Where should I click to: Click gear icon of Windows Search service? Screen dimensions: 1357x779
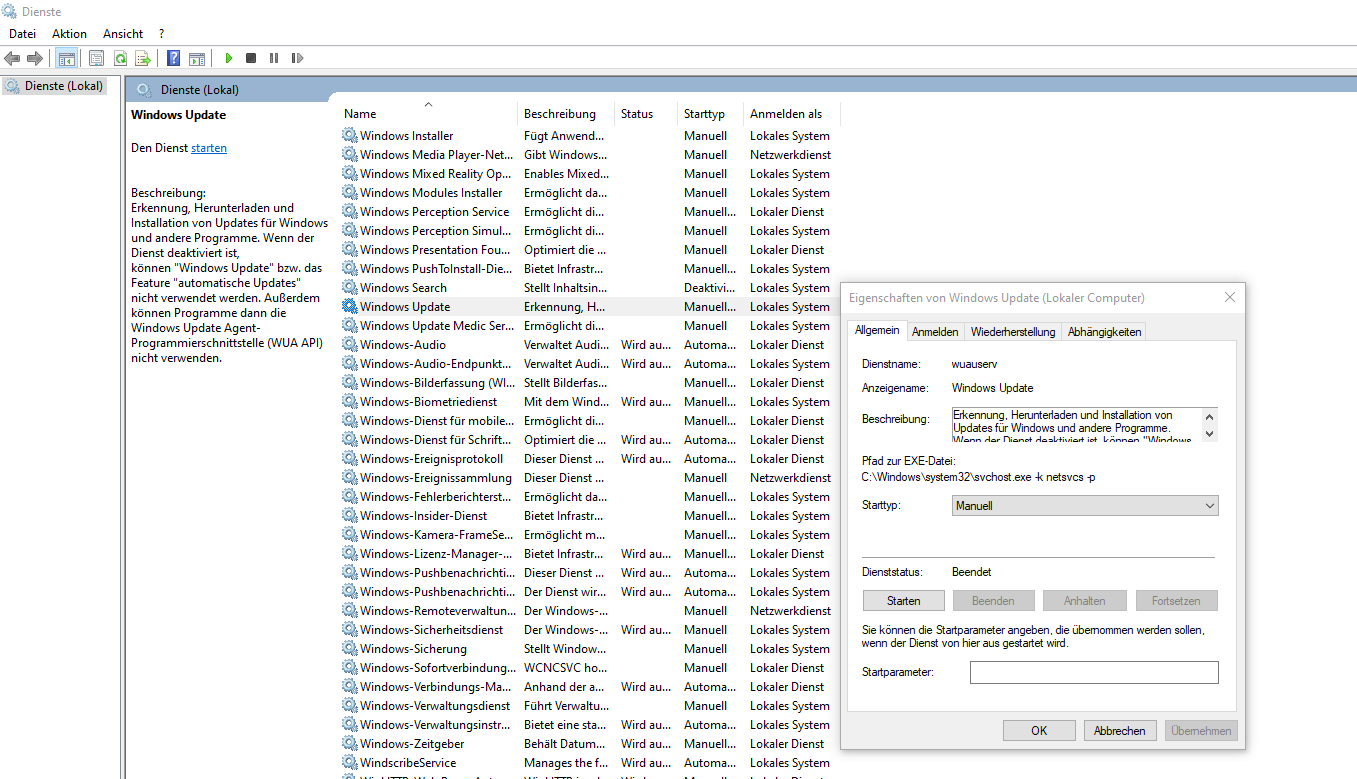(349, 287)
